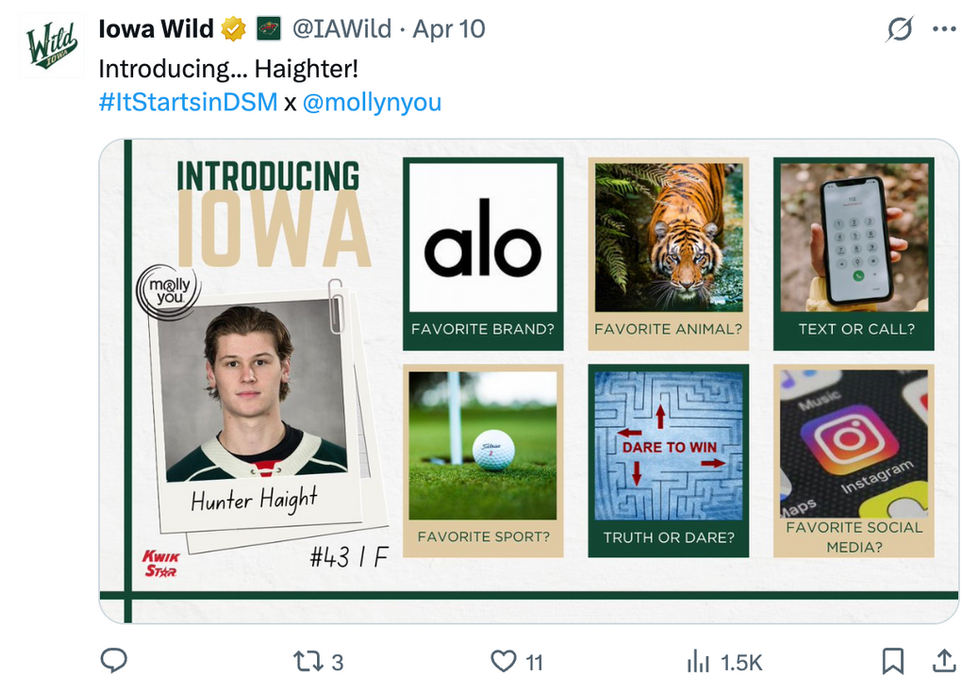Open the three-dot more options menu

[944, 30]
